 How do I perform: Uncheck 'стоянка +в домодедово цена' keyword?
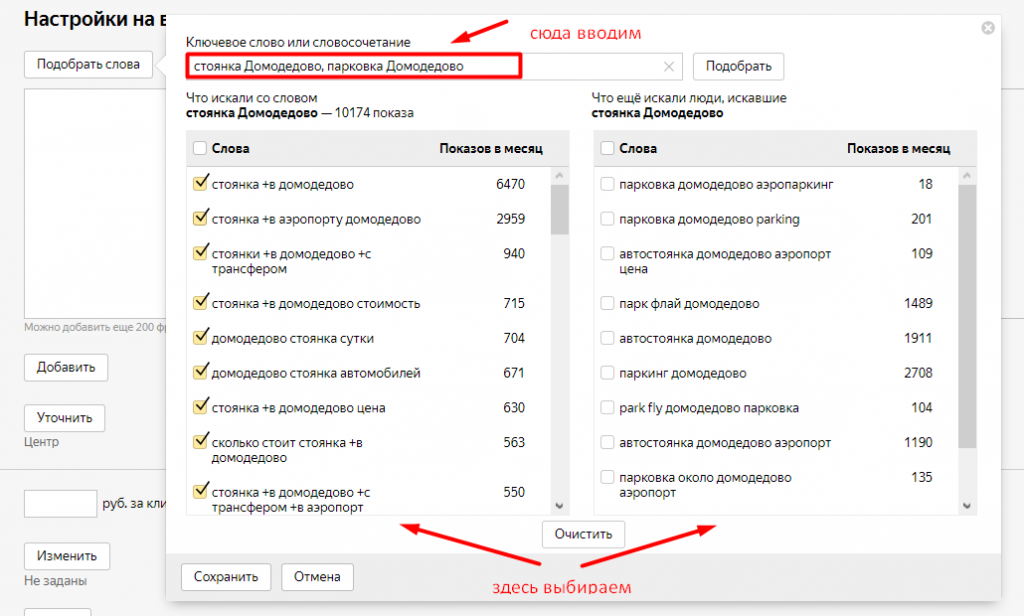[x=200, y=407]
